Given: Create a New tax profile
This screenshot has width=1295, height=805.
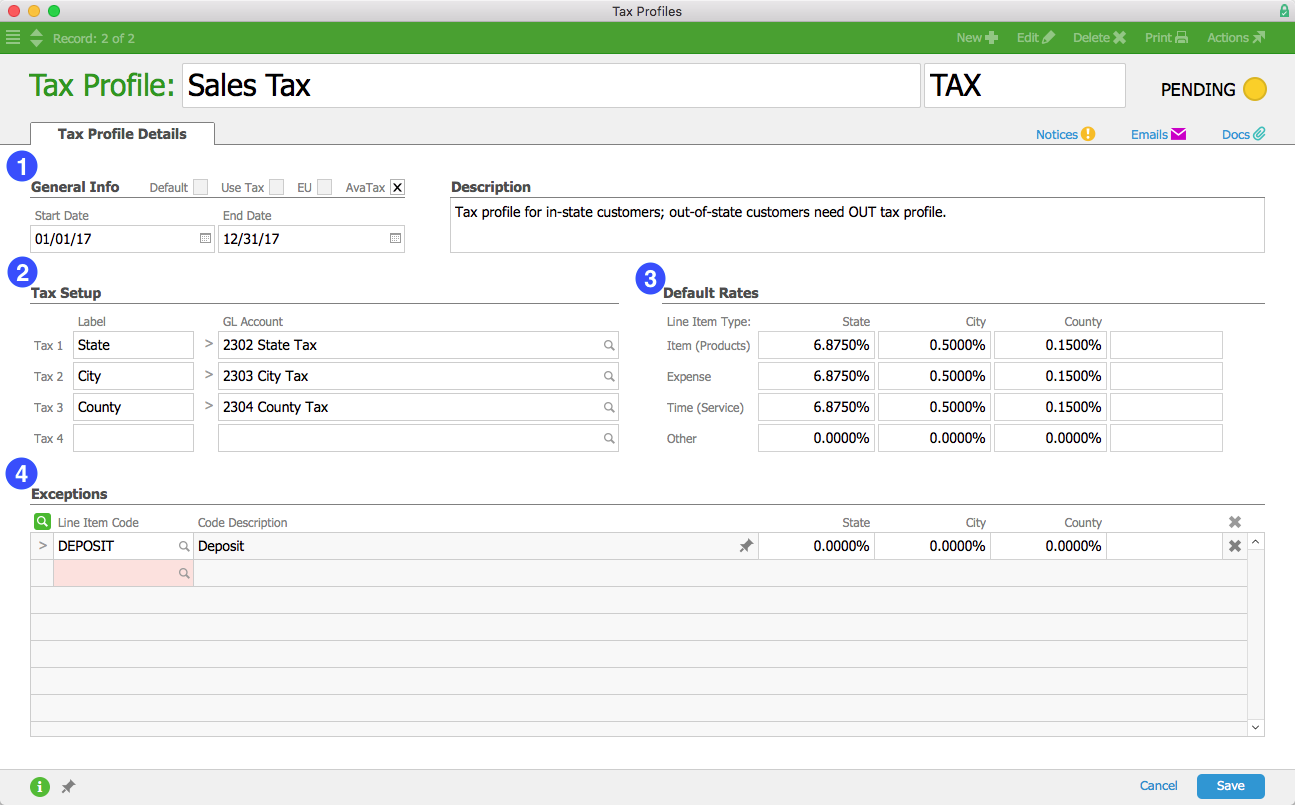Looking at the screenshot, I should tap(977, 38).
